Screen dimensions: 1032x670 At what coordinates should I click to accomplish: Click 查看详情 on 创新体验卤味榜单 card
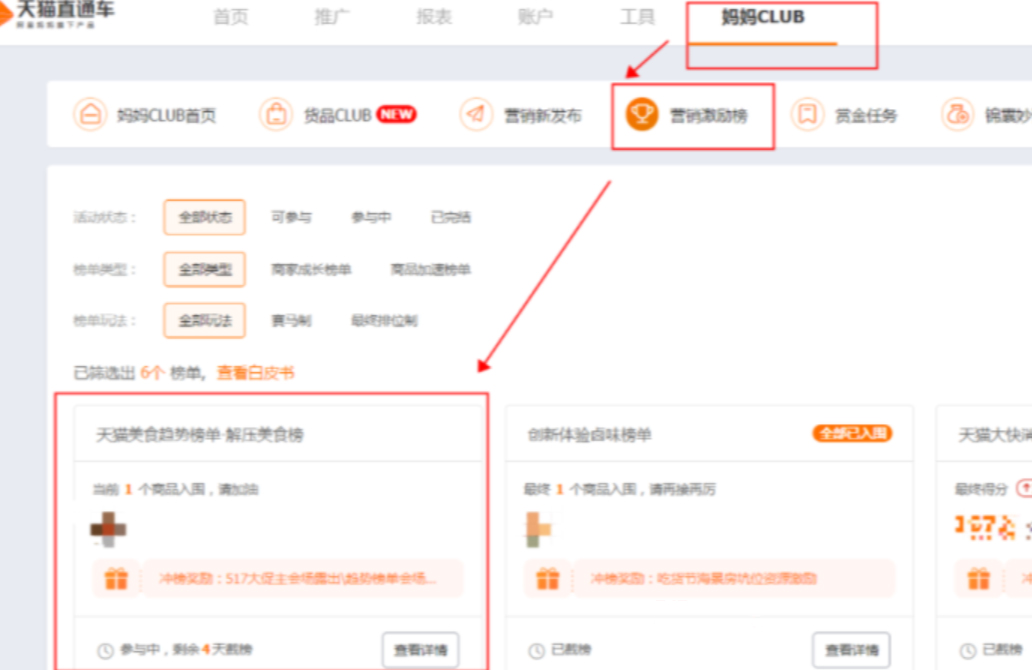point(850,650)
